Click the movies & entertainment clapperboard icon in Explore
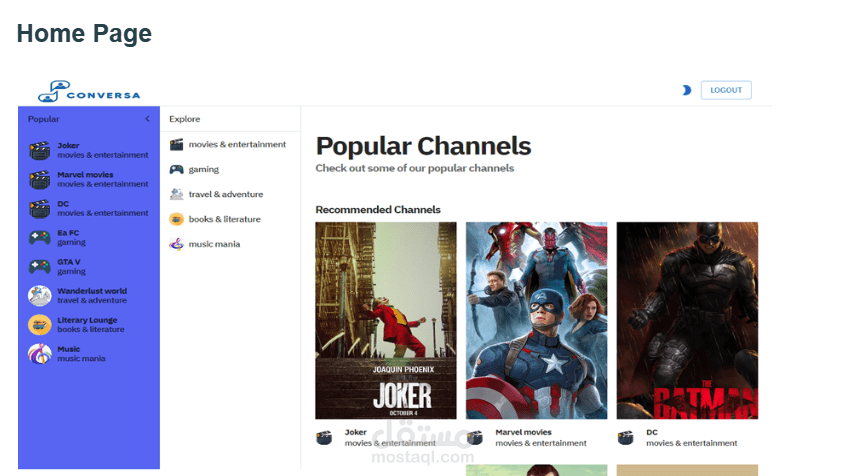 (176, 145)
